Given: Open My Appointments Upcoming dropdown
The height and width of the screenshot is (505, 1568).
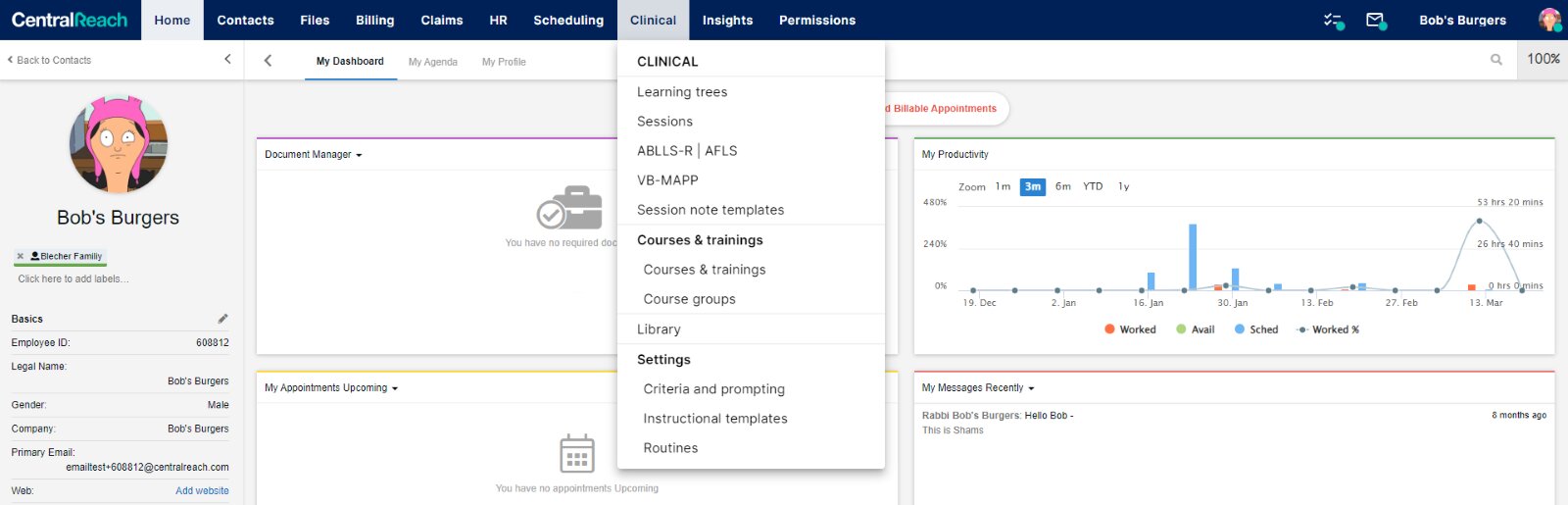Looking at the screenshot, I should [x=331, y=388].
